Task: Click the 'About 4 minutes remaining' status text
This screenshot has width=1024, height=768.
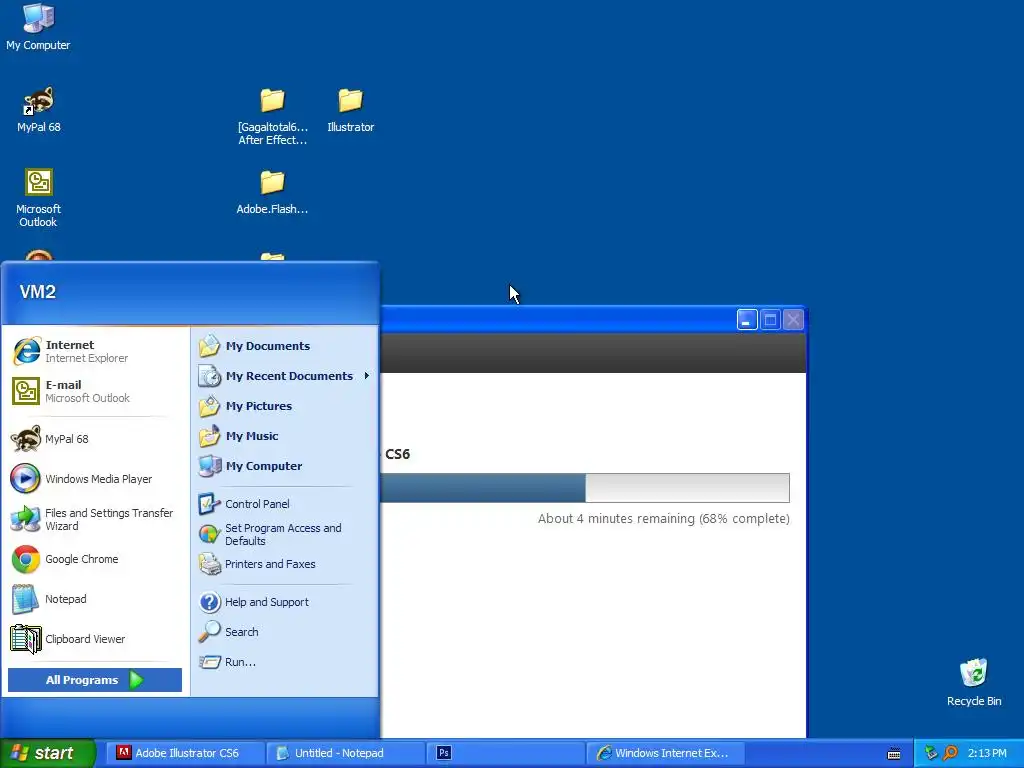Action: pos(664,519)
